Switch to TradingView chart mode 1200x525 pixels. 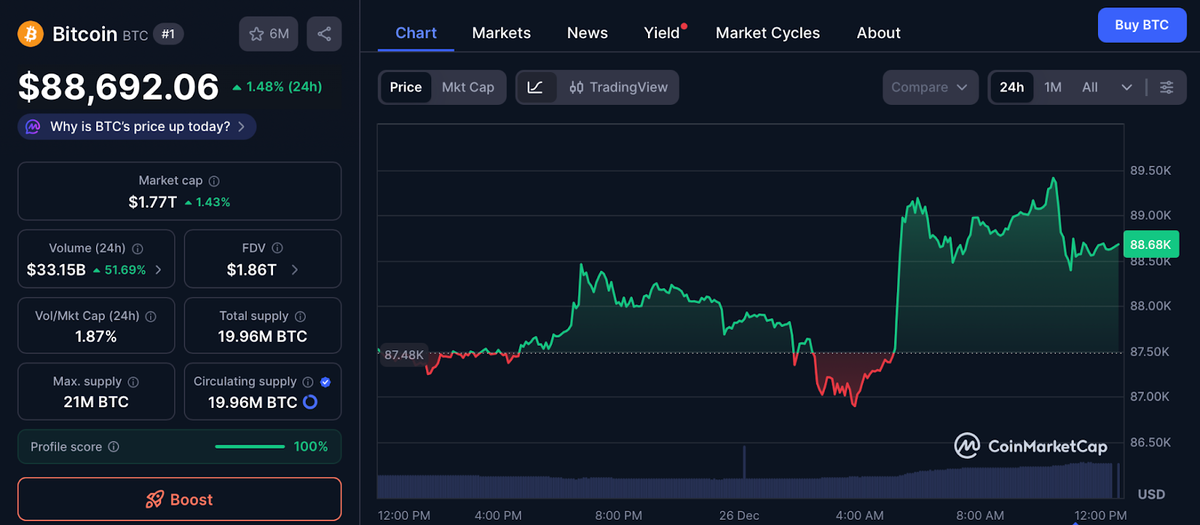pyautogui.click(x=618, y=87)
